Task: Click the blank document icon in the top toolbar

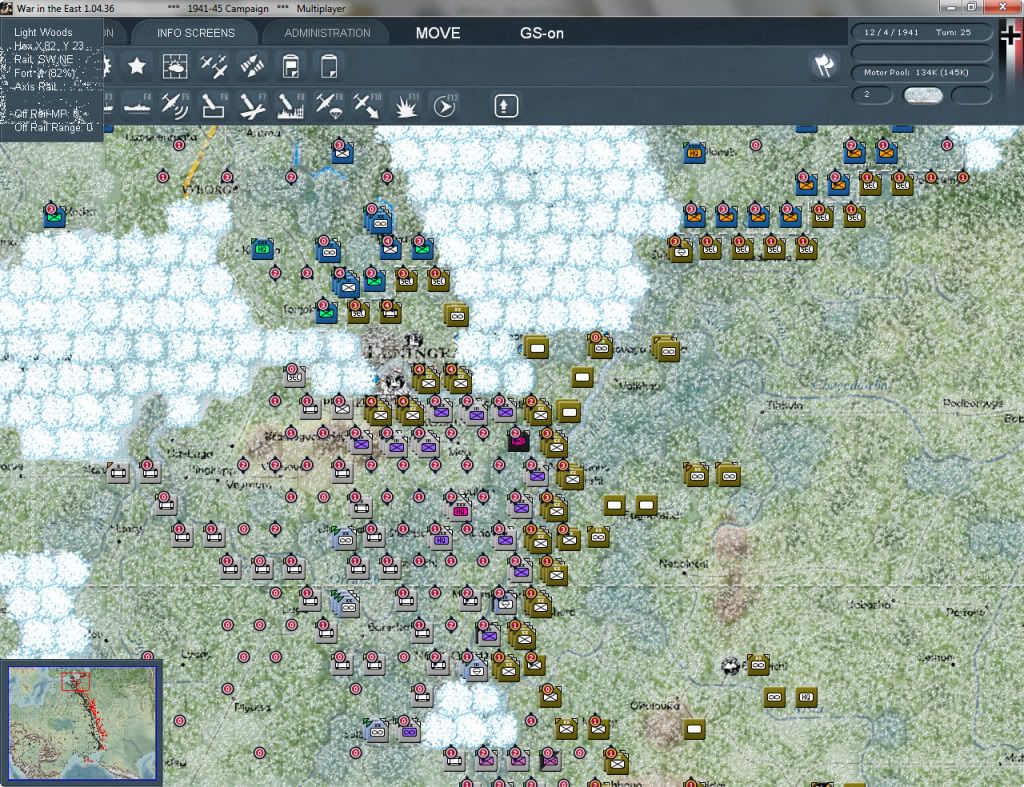Action: click(x=329, y=66)
